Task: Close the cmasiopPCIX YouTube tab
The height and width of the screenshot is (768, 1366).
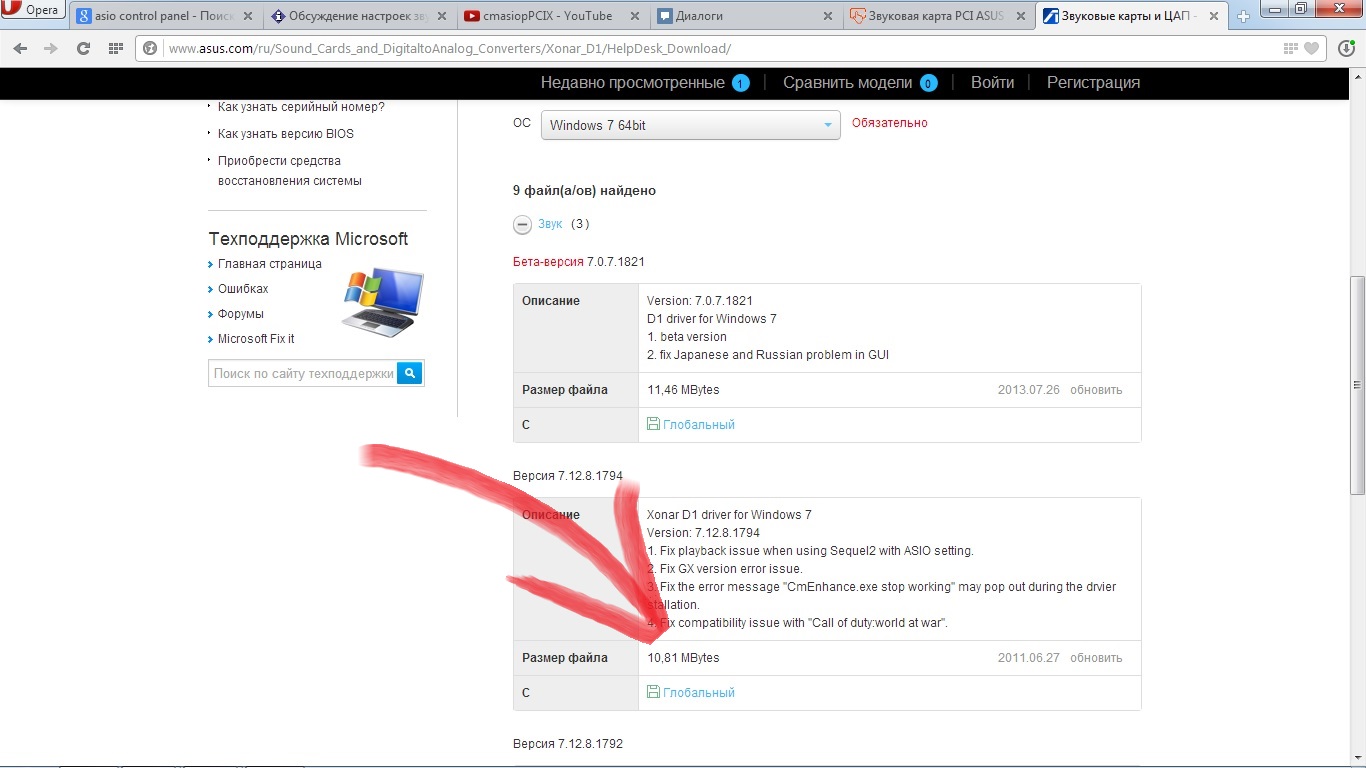Action: point(634,16)
